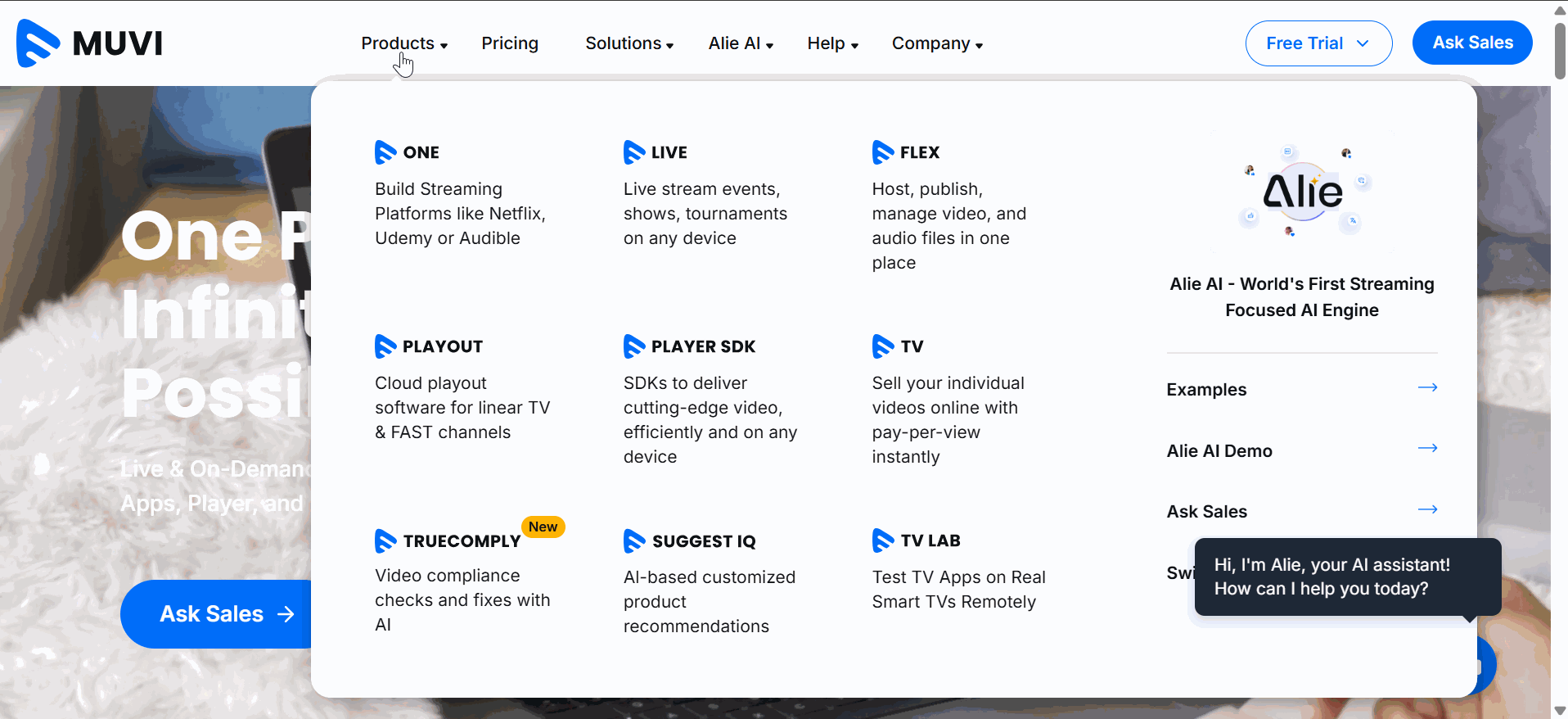Click the Alie AI logo thumbnail
Viewport: 1568px width, 719px height.
1302,192
